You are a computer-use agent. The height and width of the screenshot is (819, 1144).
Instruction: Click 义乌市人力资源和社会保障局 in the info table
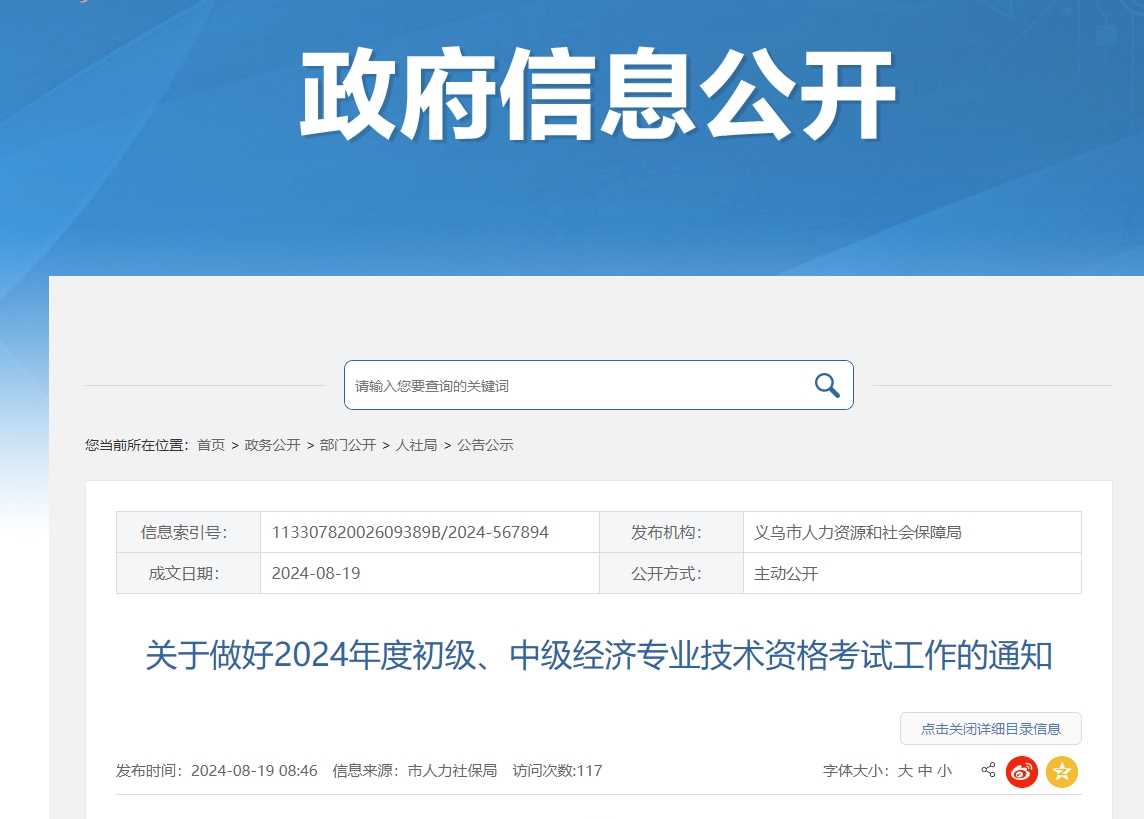click(857, 532)
